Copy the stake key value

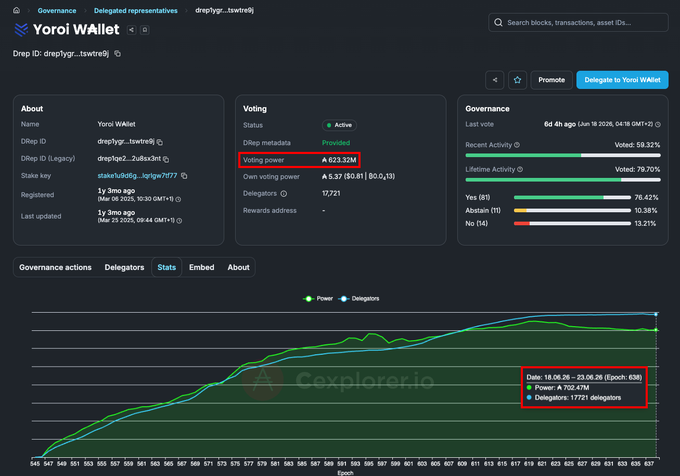click(184, 176)
